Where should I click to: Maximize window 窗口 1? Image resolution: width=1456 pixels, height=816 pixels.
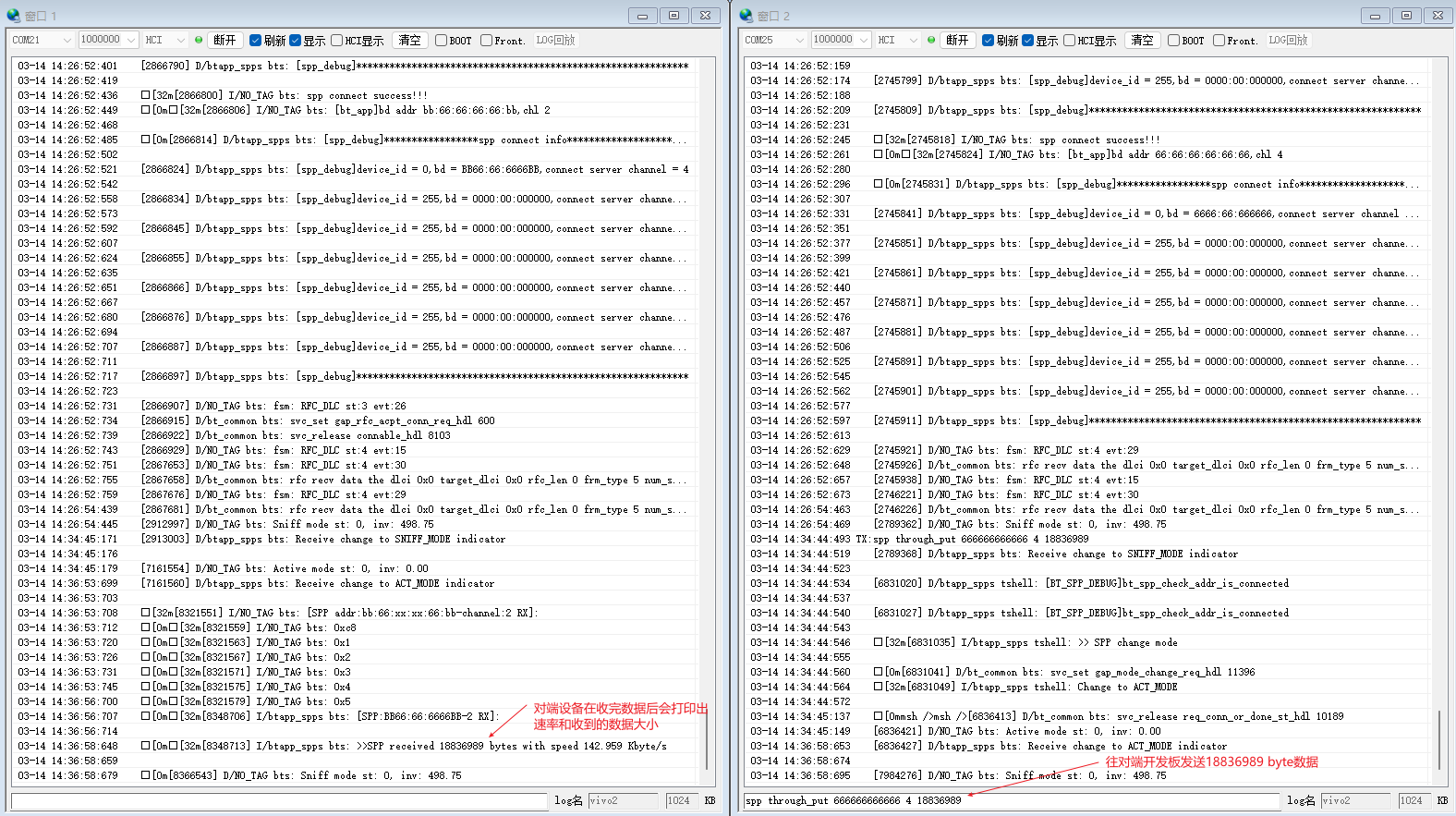[x=673, y=16]
